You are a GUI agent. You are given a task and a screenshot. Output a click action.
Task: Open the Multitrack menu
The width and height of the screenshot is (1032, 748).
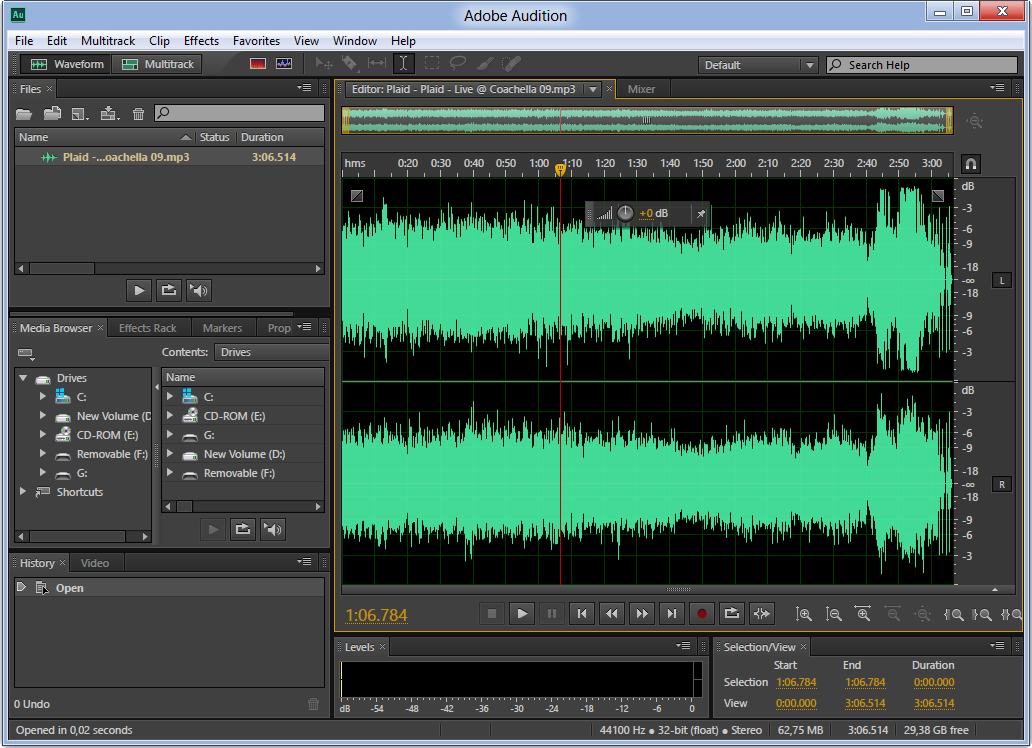(x=108, y=41)
